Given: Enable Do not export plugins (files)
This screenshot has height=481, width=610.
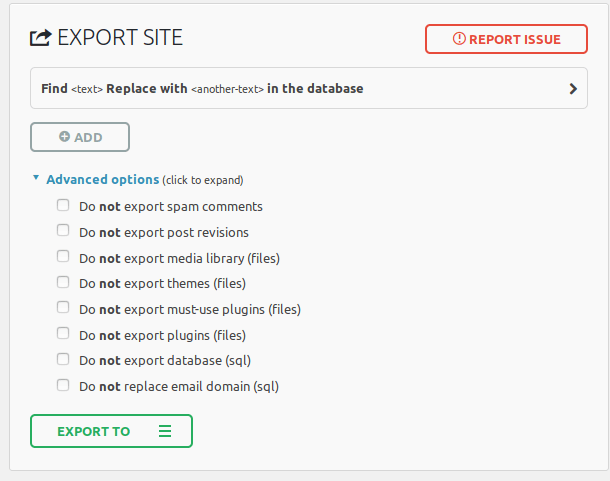Looking at the screenshot, I should click(x=63, y=334).
